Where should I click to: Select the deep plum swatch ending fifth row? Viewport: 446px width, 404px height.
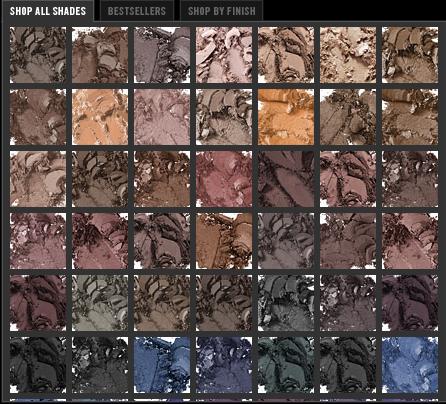pos(410,303)
